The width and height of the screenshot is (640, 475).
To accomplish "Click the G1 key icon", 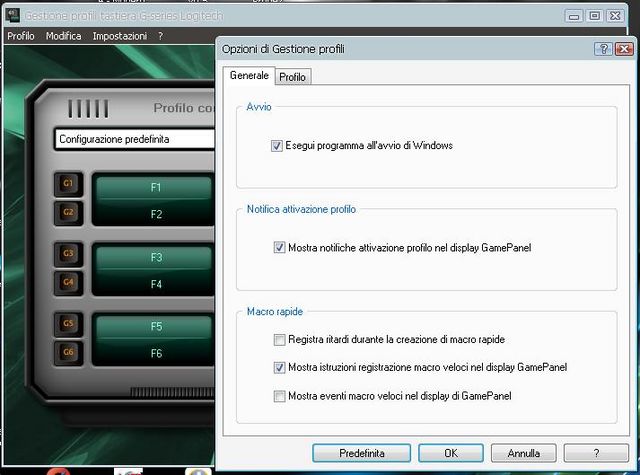I will coord(69,184).
